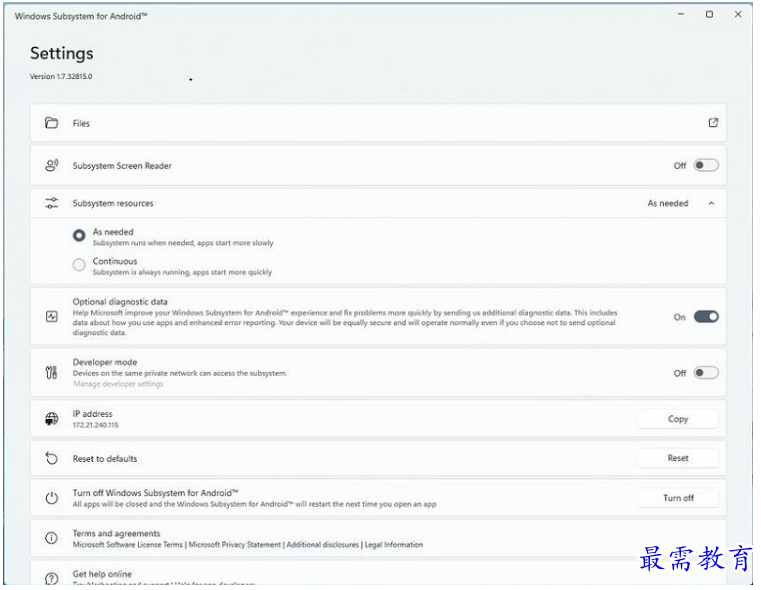This screenshot has width=761, height=590.
Task: Click the As needed status text
Action: coord(668,203)
